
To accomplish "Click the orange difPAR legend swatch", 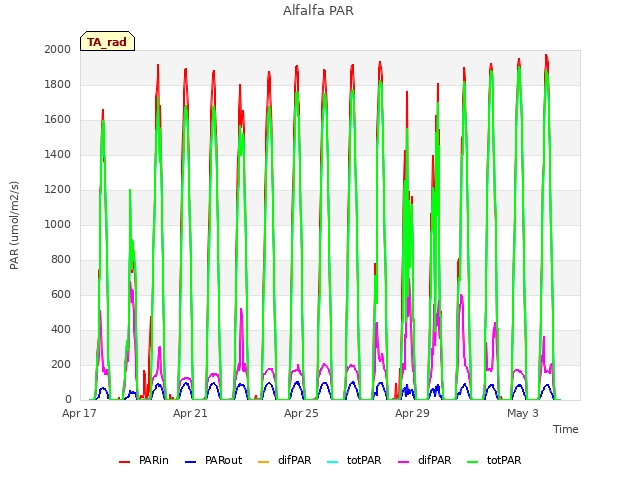I will point(264,462).
